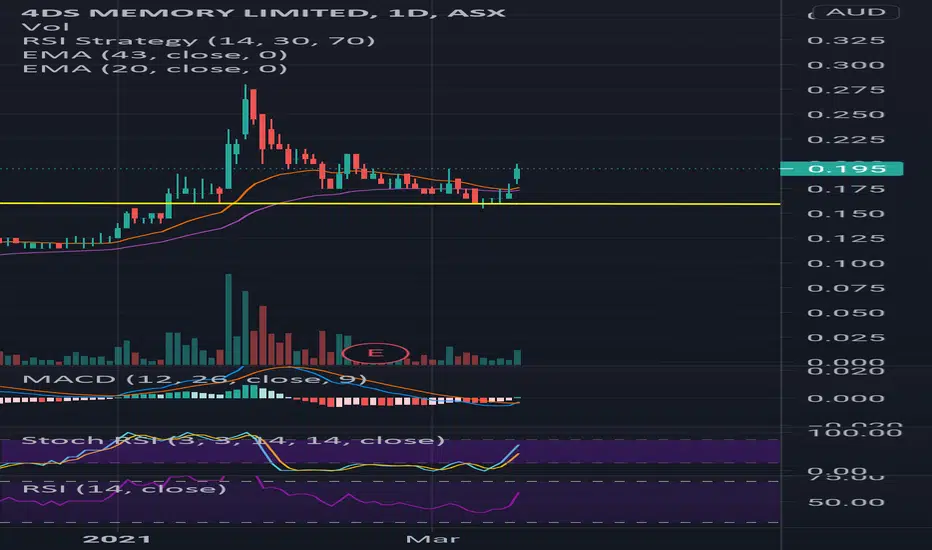
Task: Click the 0.195 current price tag
Action: pos(842,169)
